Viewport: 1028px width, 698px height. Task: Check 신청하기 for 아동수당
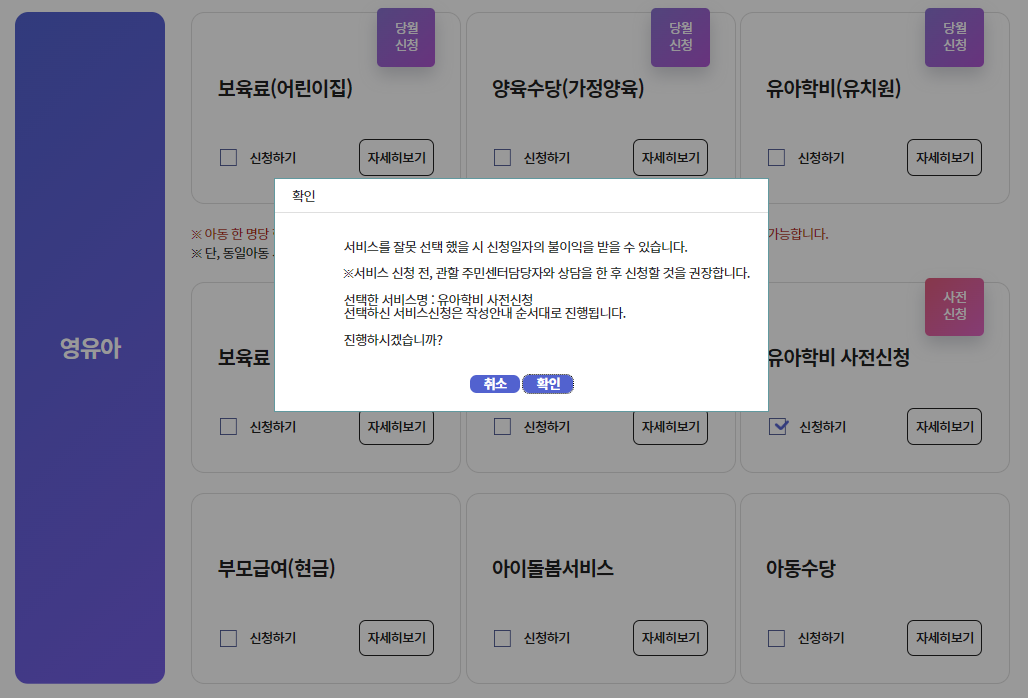click(x=775, y=637)
